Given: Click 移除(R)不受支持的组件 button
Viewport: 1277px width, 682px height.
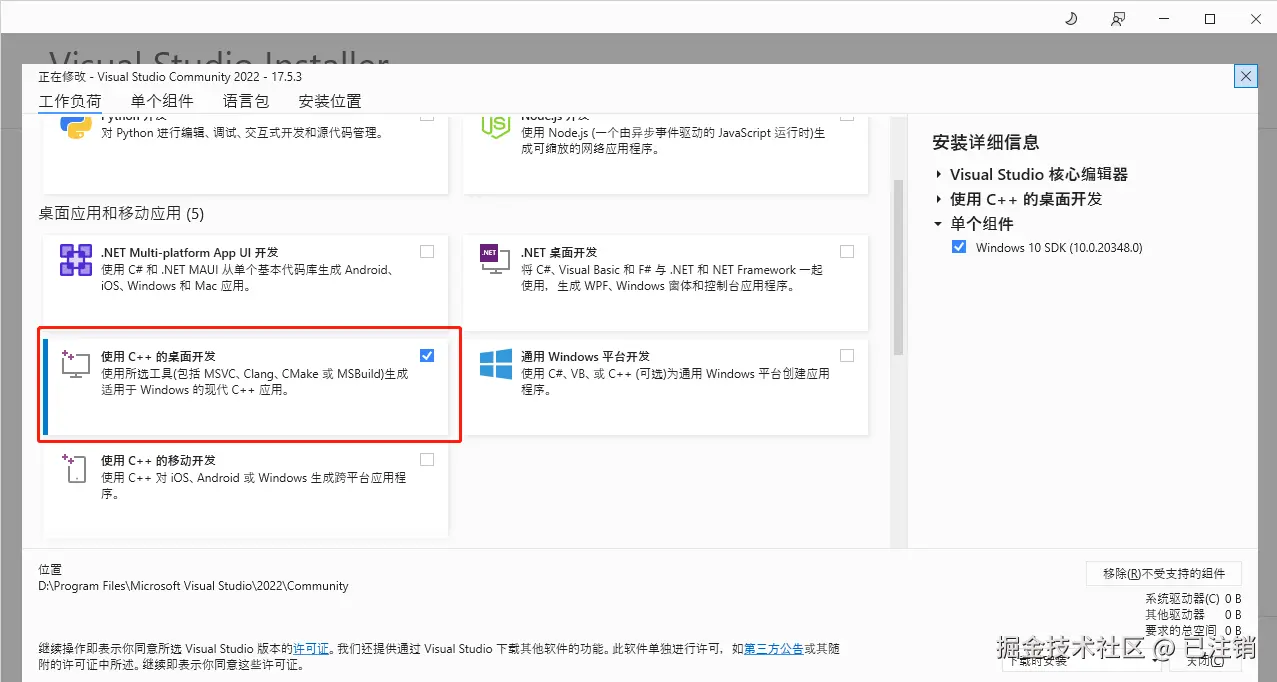Looking at the screenshot, I should click(1164, 574).
